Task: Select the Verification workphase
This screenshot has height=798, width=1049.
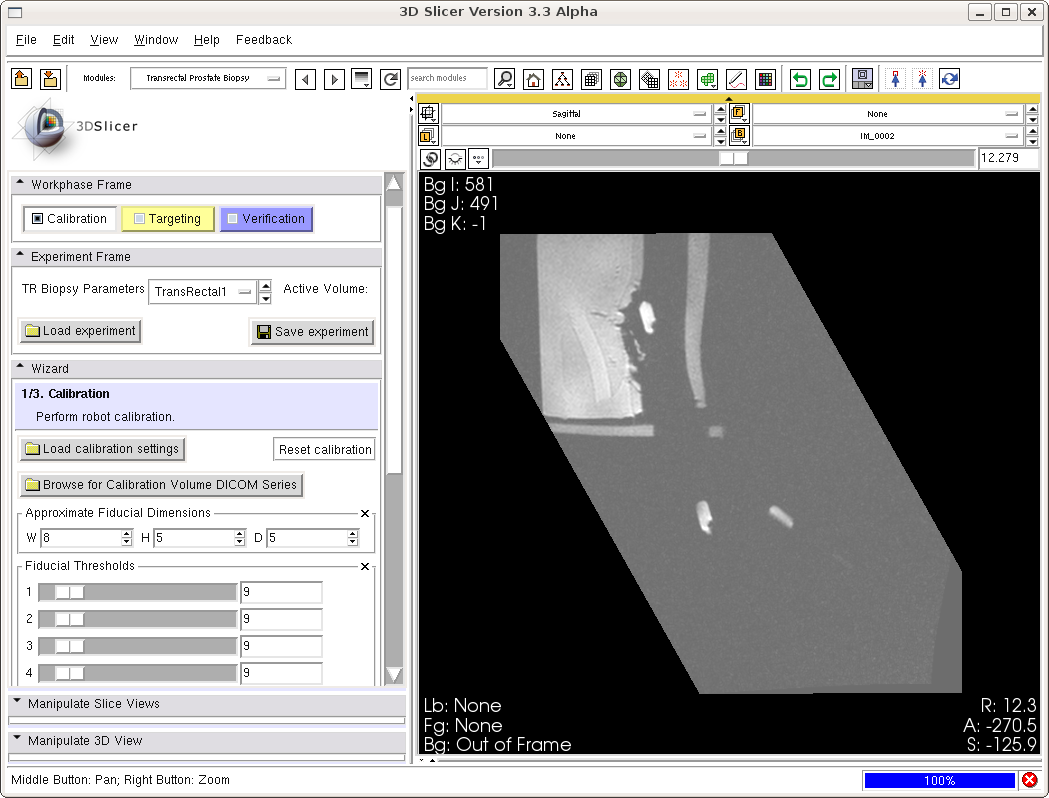Action: tap(266, 218)
